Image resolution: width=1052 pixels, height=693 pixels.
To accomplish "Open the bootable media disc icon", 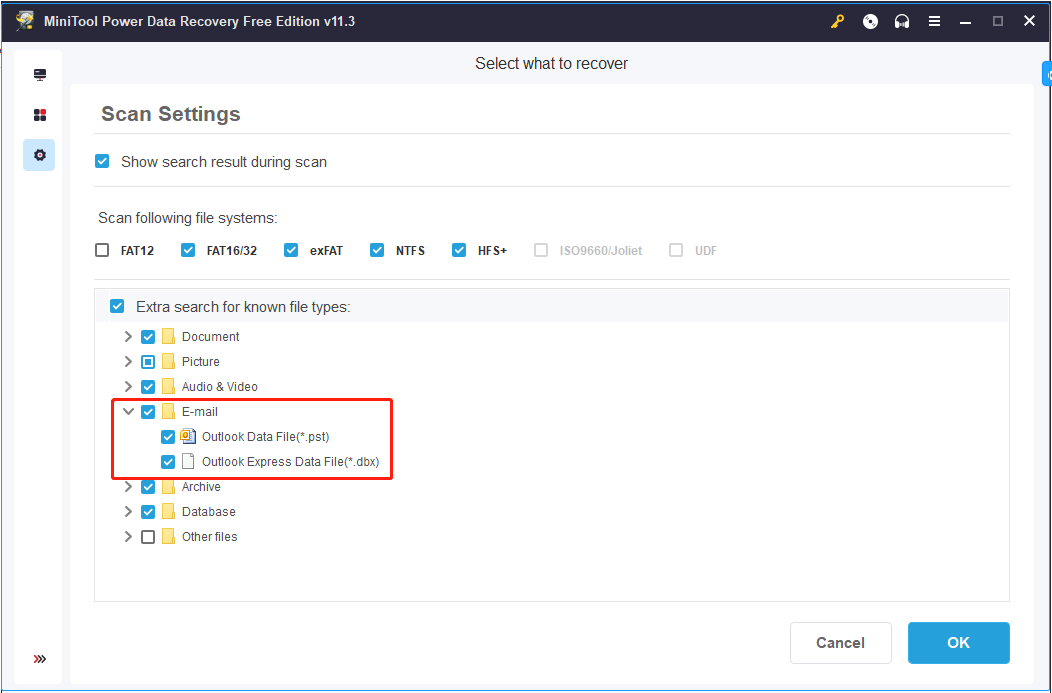I will [870, 21].
